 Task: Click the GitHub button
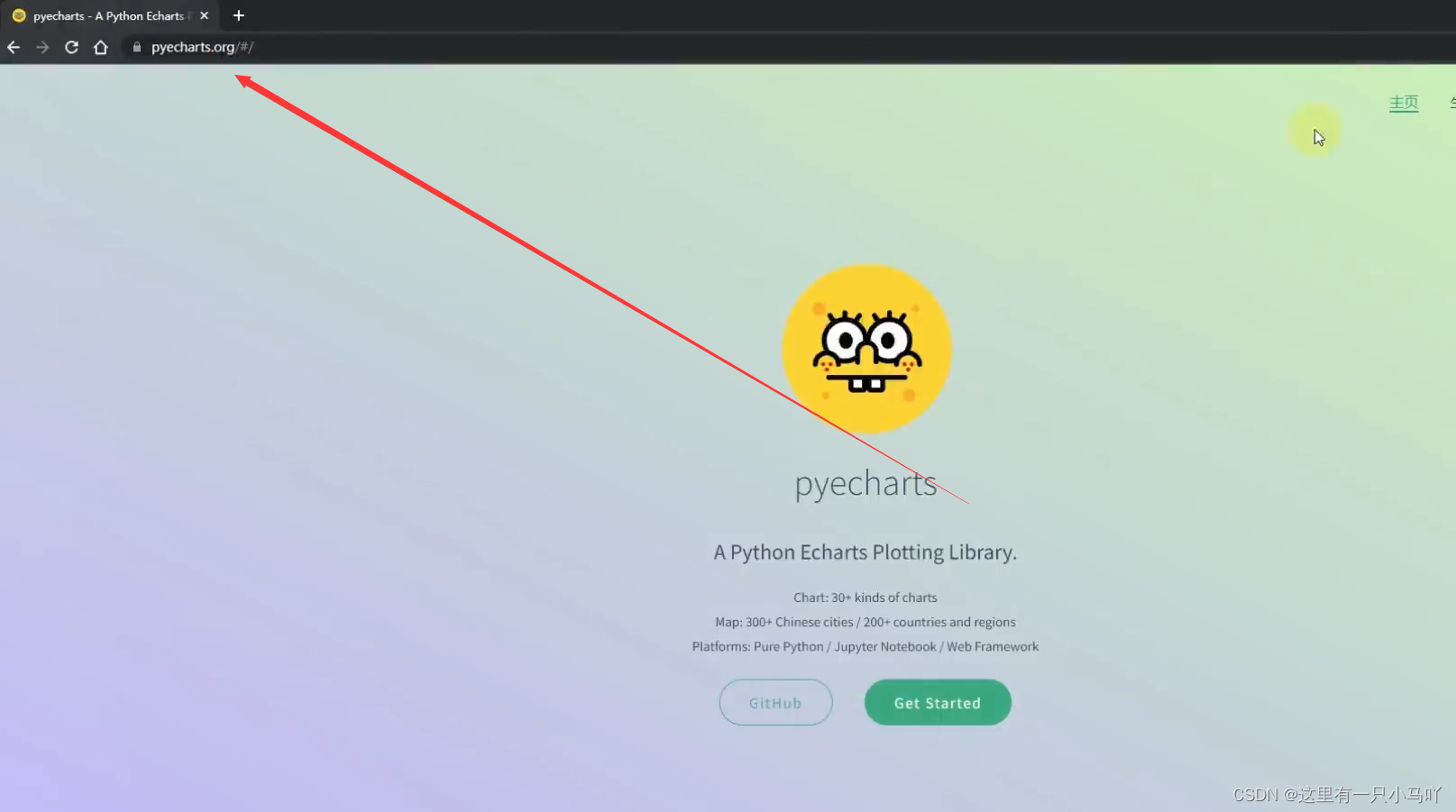coord(775,703)
